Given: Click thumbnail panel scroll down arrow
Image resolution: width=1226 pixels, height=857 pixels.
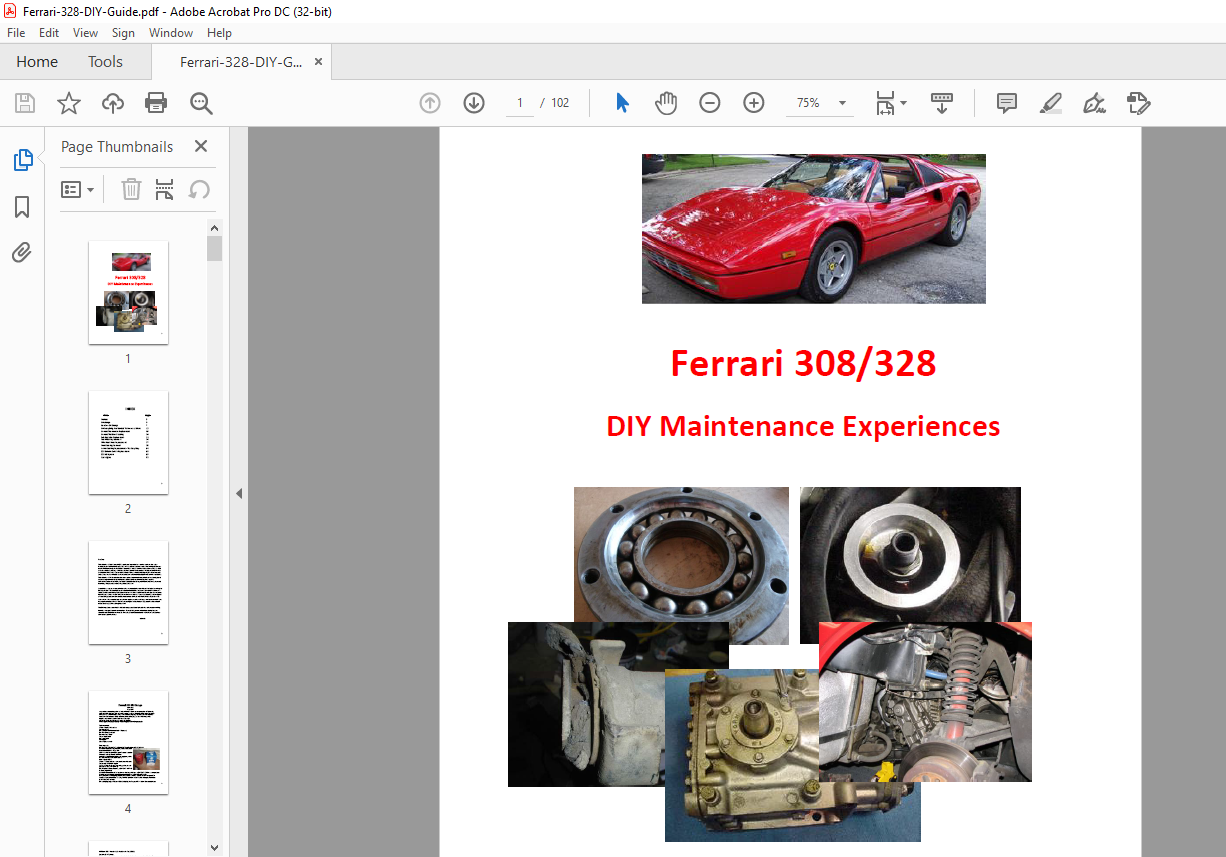Looking at the screenshot, I should [214, 848].
